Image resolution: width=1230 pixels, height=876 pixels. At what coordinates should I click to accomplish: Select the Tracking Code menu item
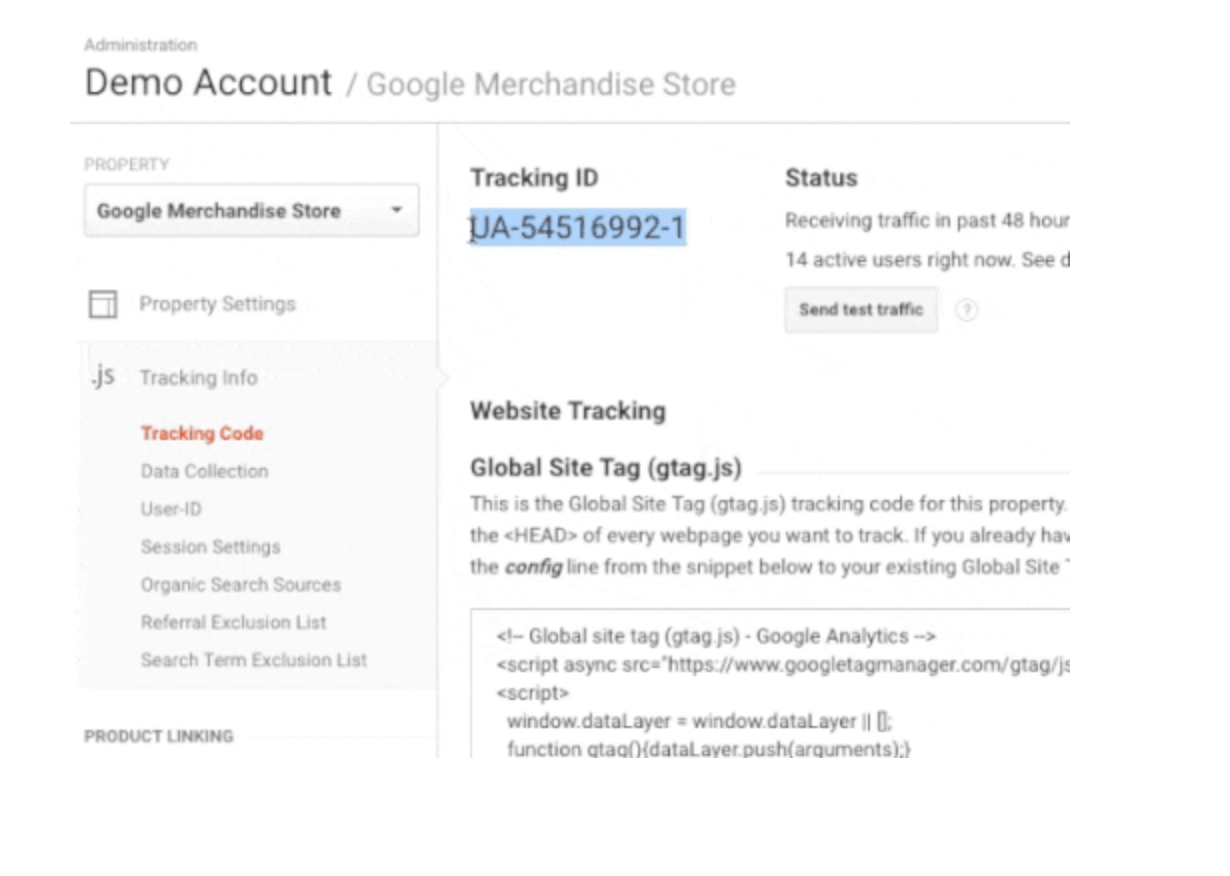202,433
